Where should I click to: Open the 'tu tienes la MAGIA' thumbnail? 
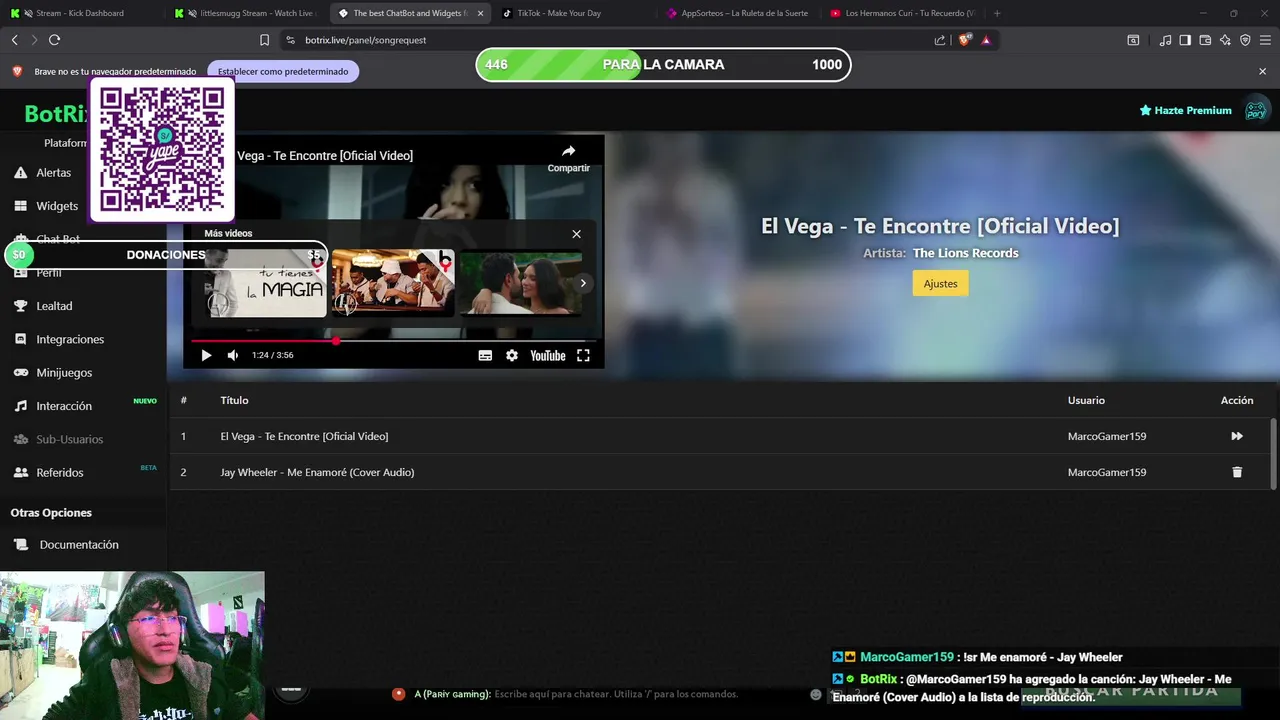[265, 283]
